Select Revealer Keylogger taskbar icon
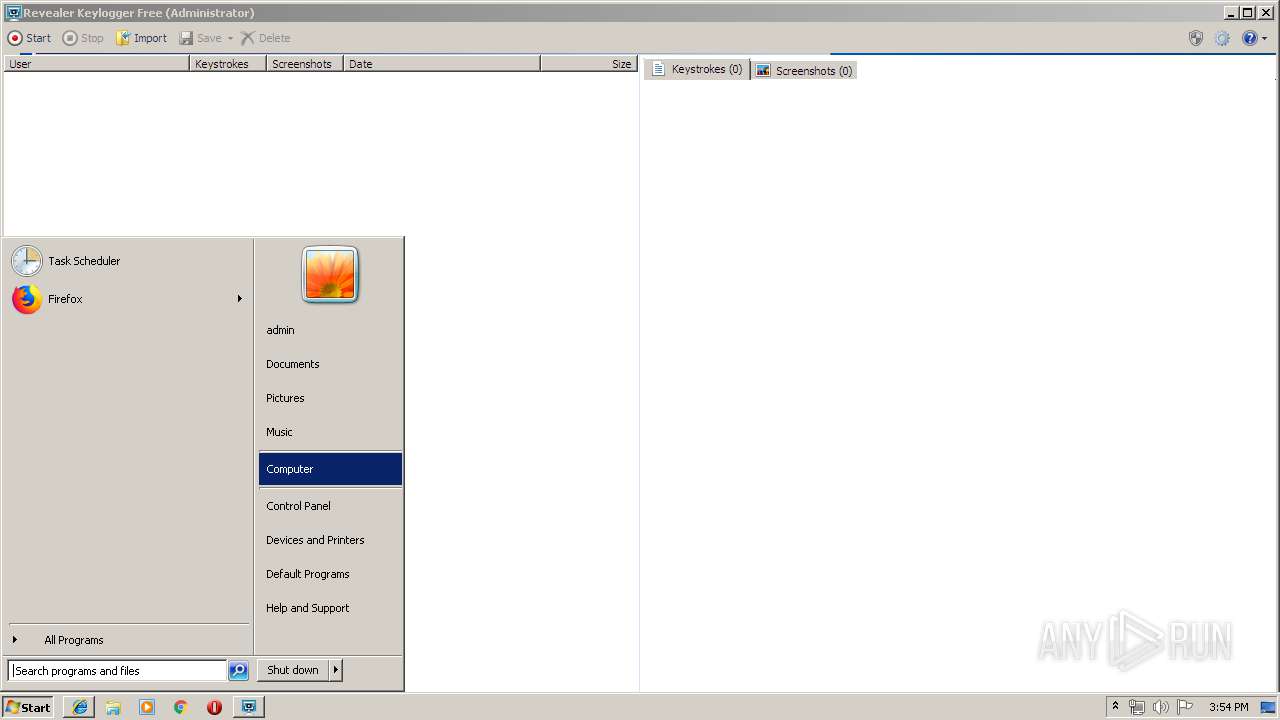The image size is (1280, 720). [x=248, y=707]
